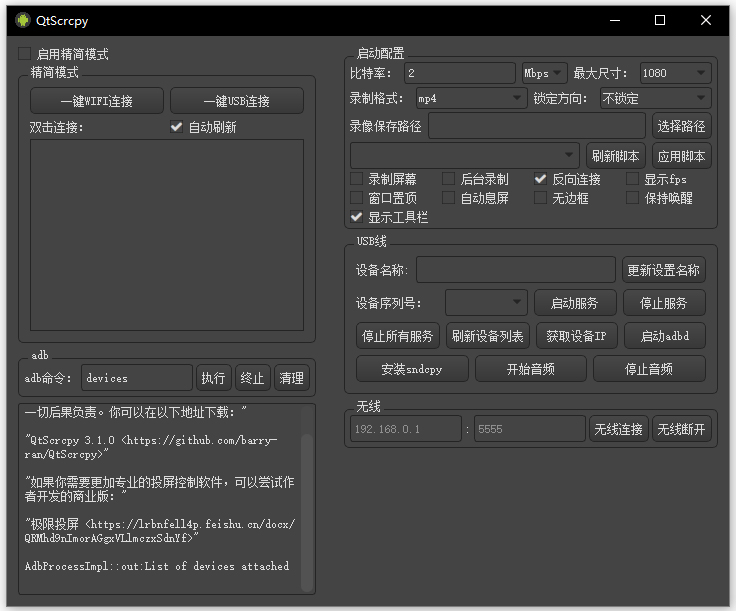
Task: Click the 一键USB连接 button
Action: coord(237,101)
